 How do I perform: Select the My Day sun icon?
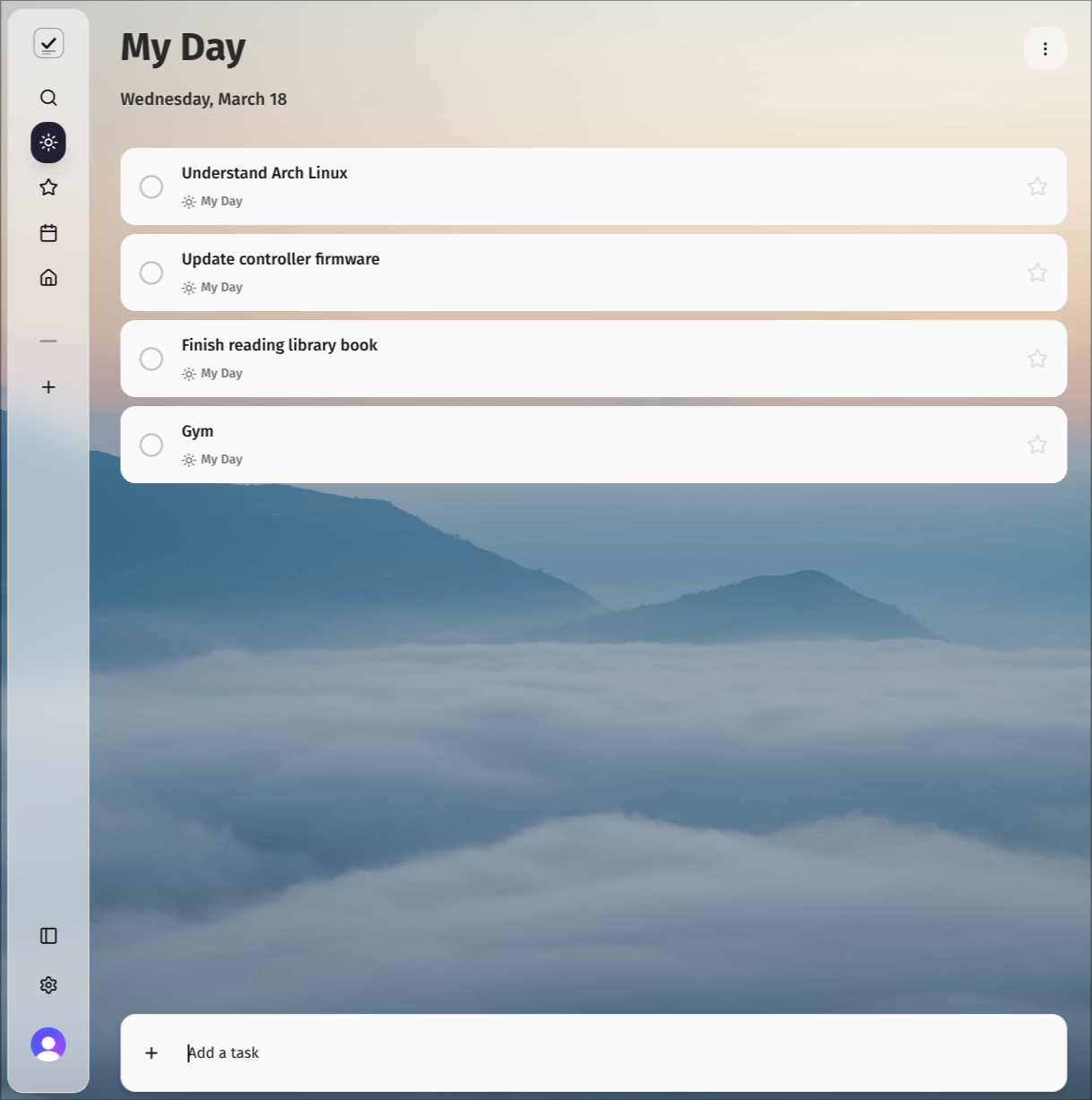[48, 143]
